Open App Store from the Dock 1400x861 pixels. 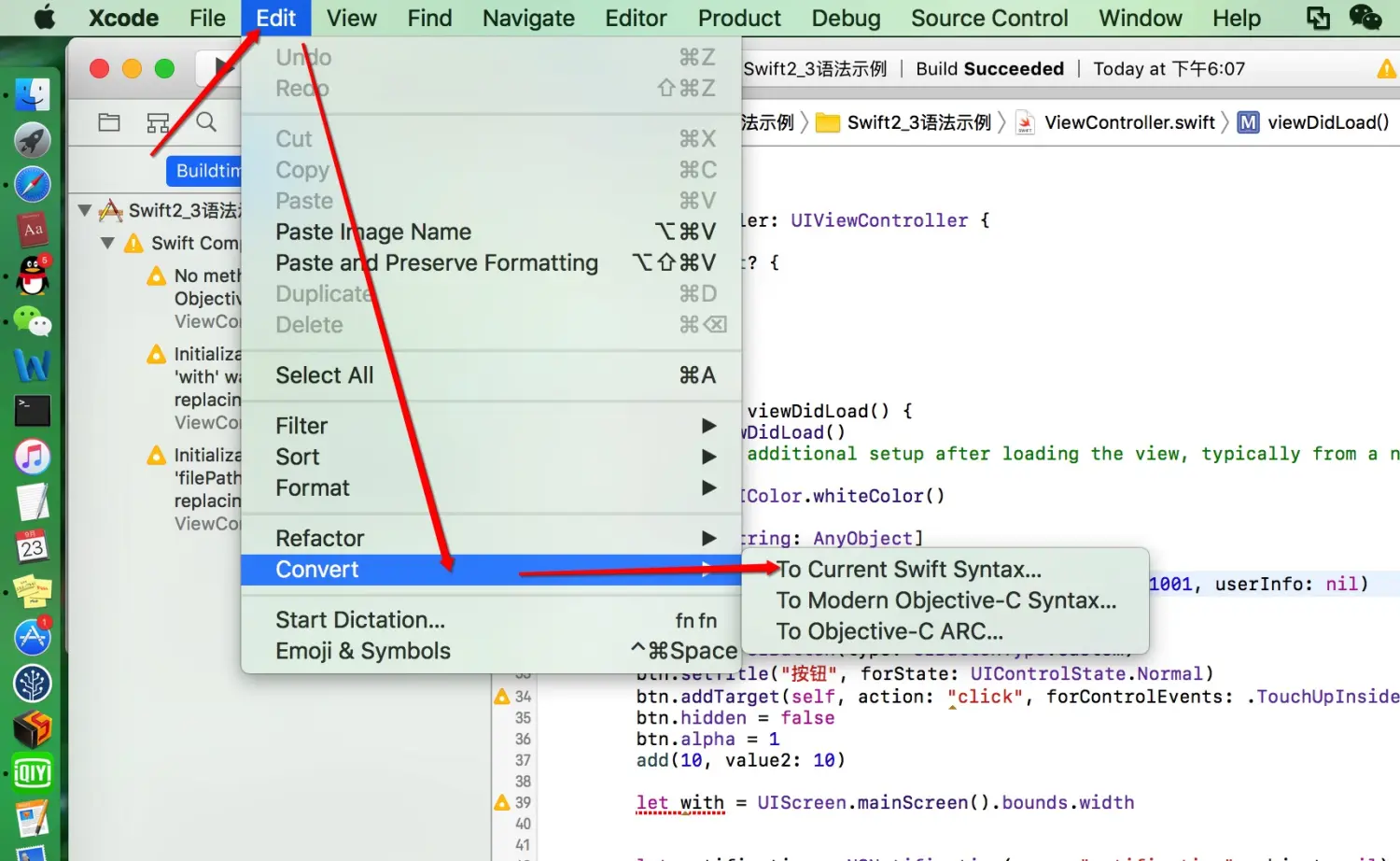pyautogui.click(x=33, y=638)
